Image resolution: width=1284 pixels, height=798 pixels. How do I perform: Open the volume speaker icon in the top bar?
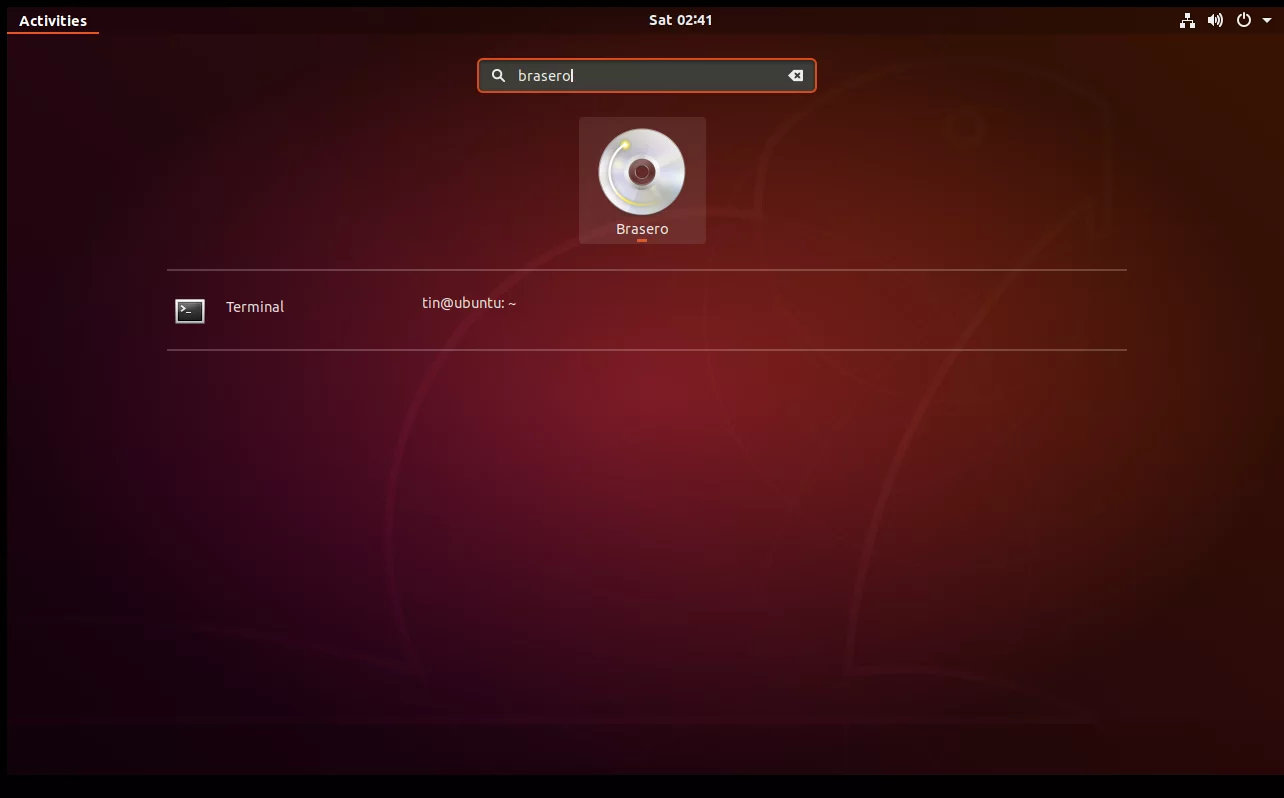tap(1215, 20)
